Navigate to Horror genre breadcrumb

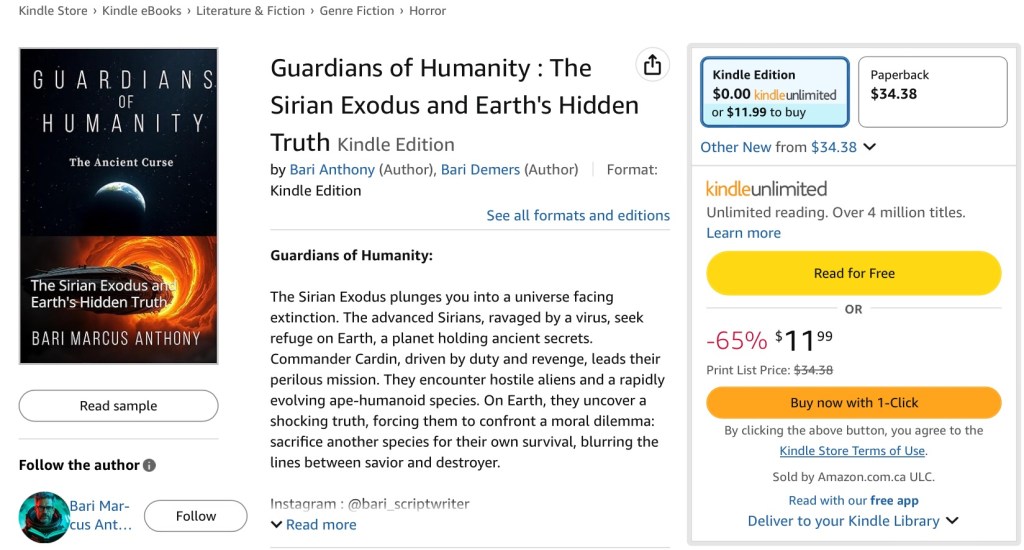pos(427,11)
